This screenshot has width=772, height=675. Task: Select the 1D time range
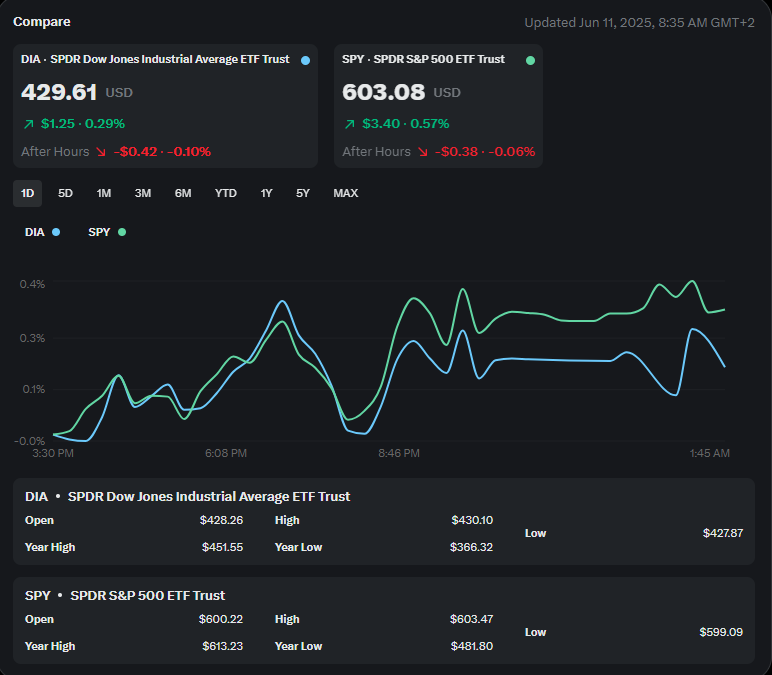point(28,193)
